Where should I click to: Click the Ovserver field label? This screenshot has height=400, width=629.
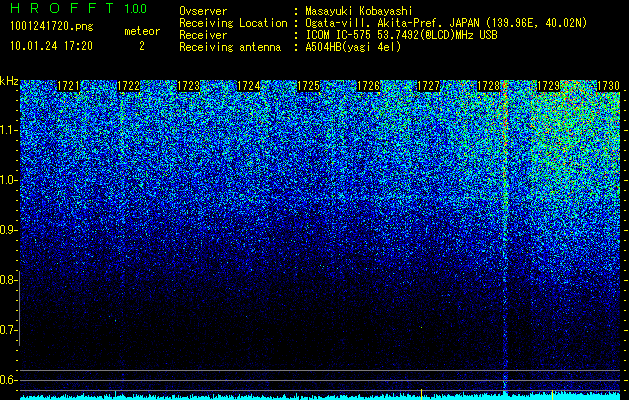click(x=203, y=11)
